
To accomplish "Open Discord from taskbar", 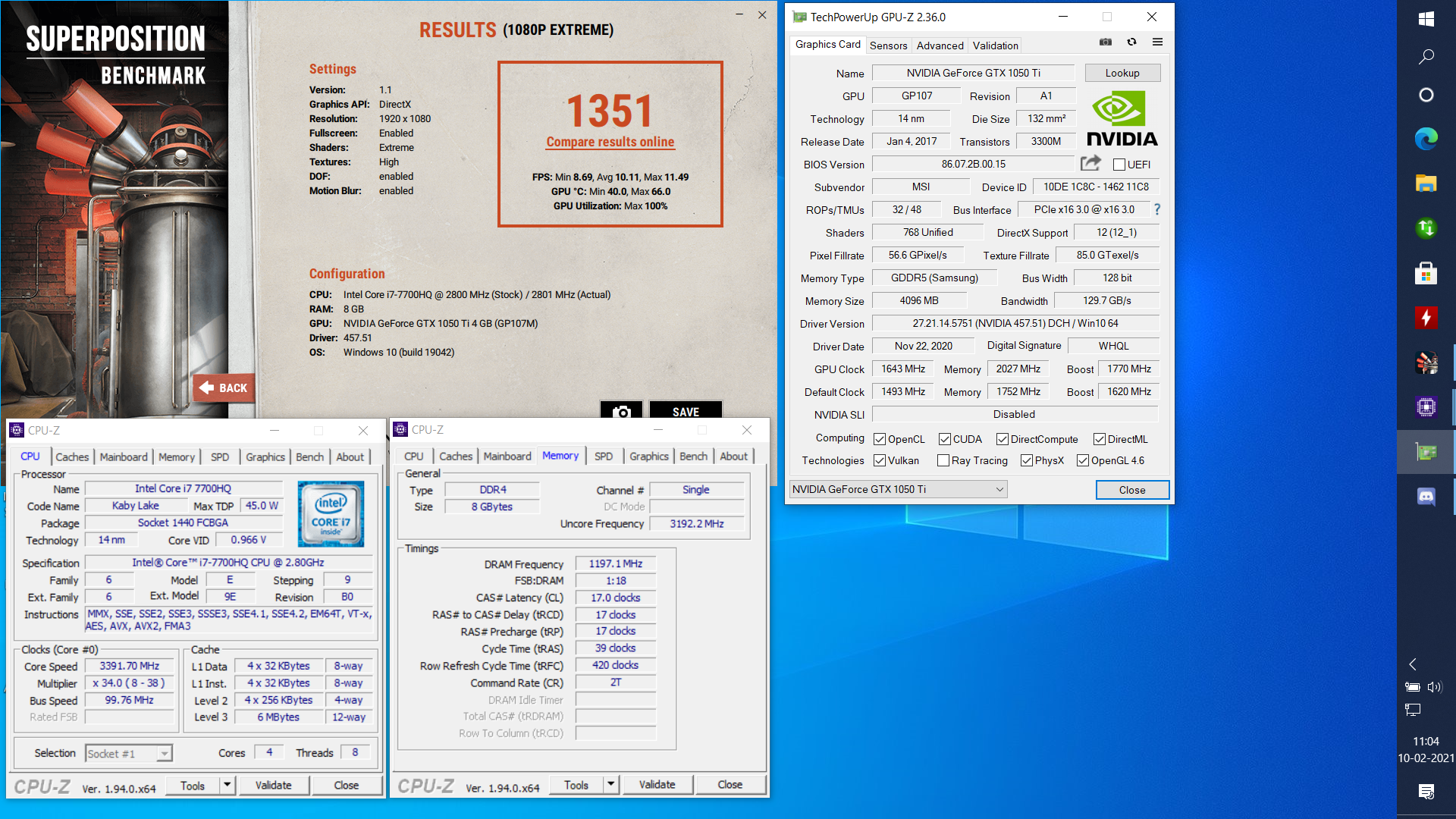I will pyautogui.click(x=1426, y=497).
